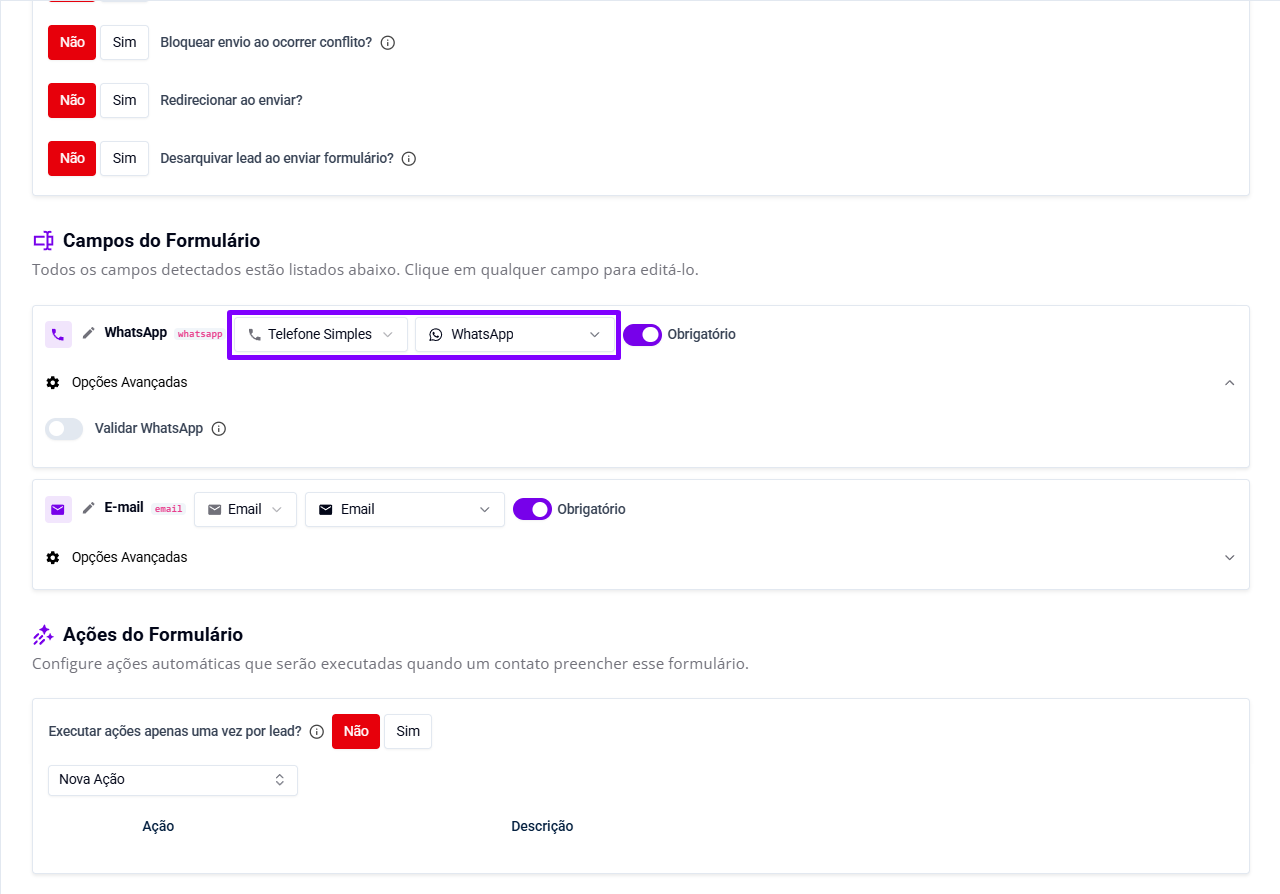Toggle Obrigatório switch for E-mail field
1280x894 pixels.
click(532, 510)
